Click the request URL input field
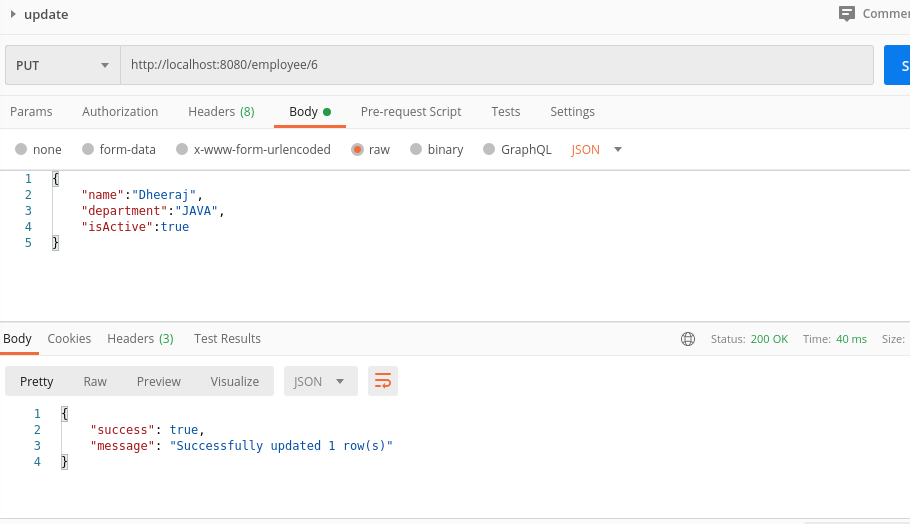The width and height of the screenshot is (910, 524). [496, 65]
